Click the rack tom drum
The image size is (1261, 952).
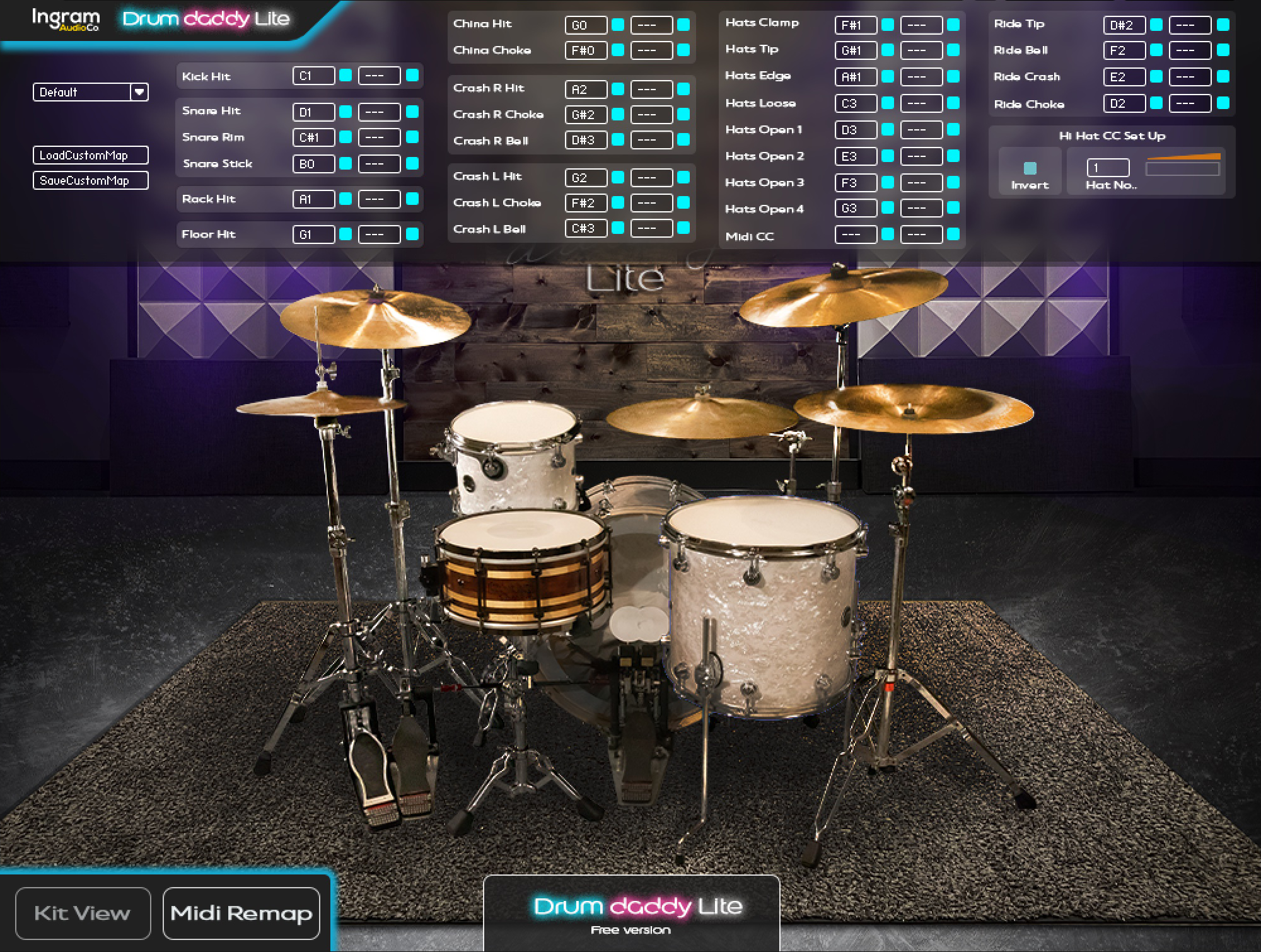pos(514,454)
